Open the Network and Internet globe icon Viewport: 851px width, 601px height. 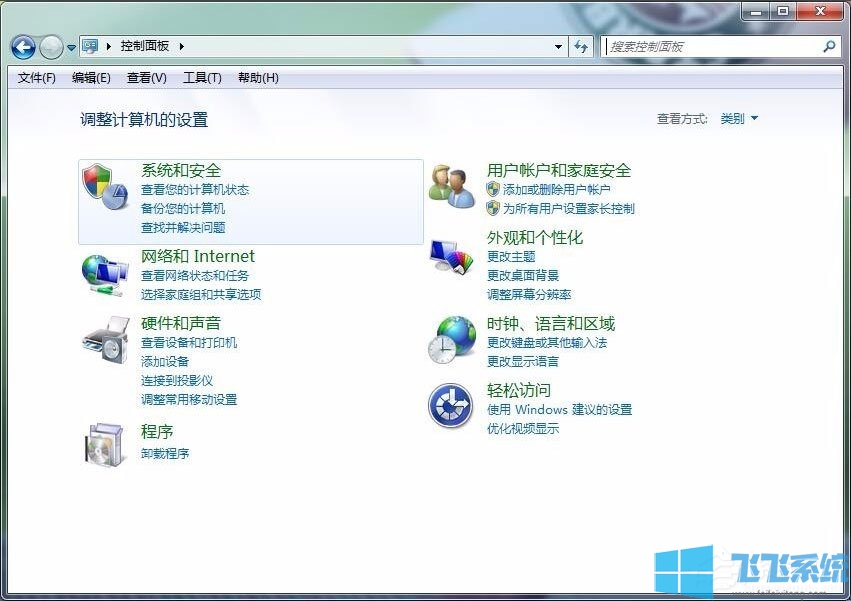[x=105, y=273]
